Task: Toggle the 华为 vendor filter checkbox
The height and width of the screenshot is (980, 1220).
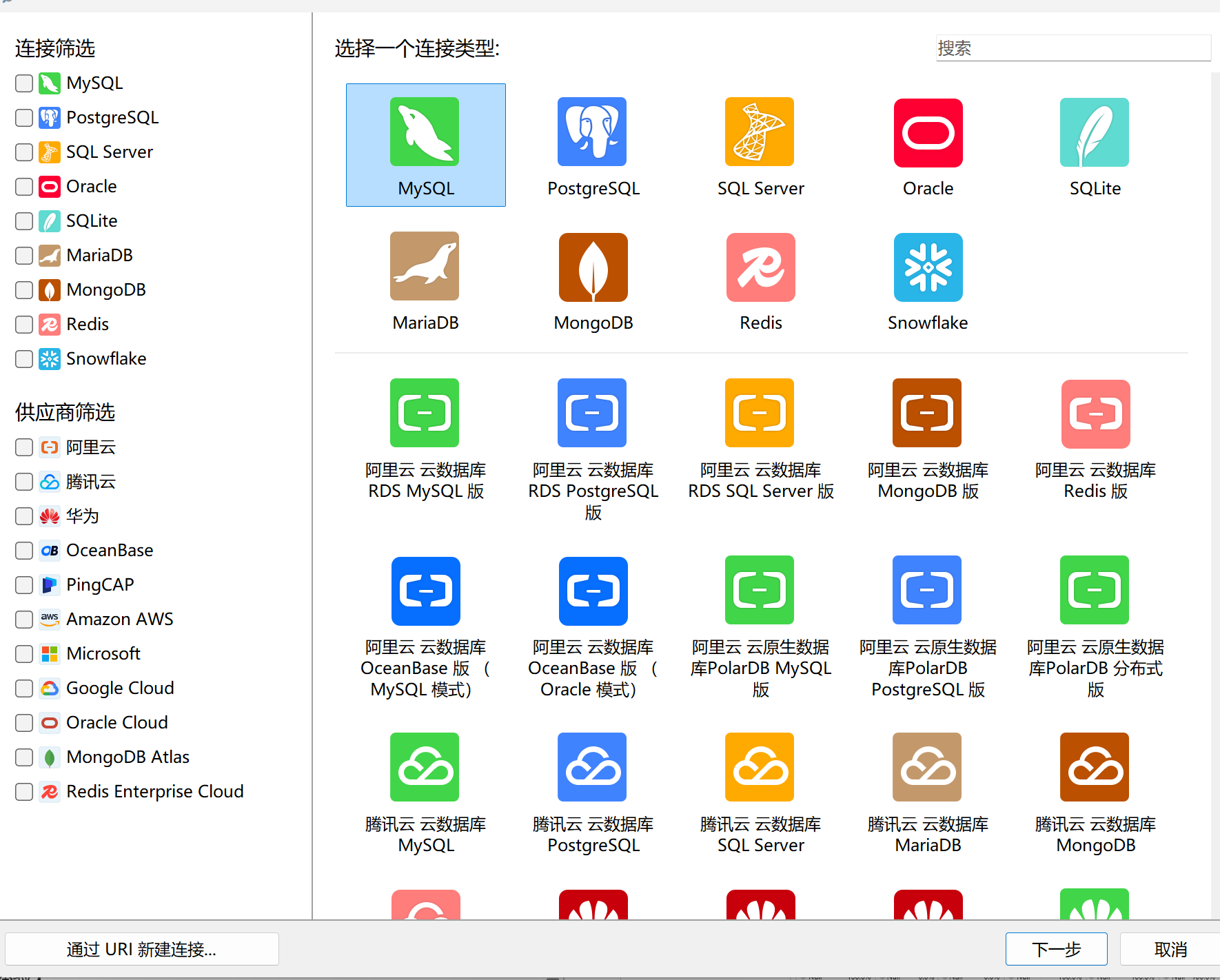Action: point(24,516)
